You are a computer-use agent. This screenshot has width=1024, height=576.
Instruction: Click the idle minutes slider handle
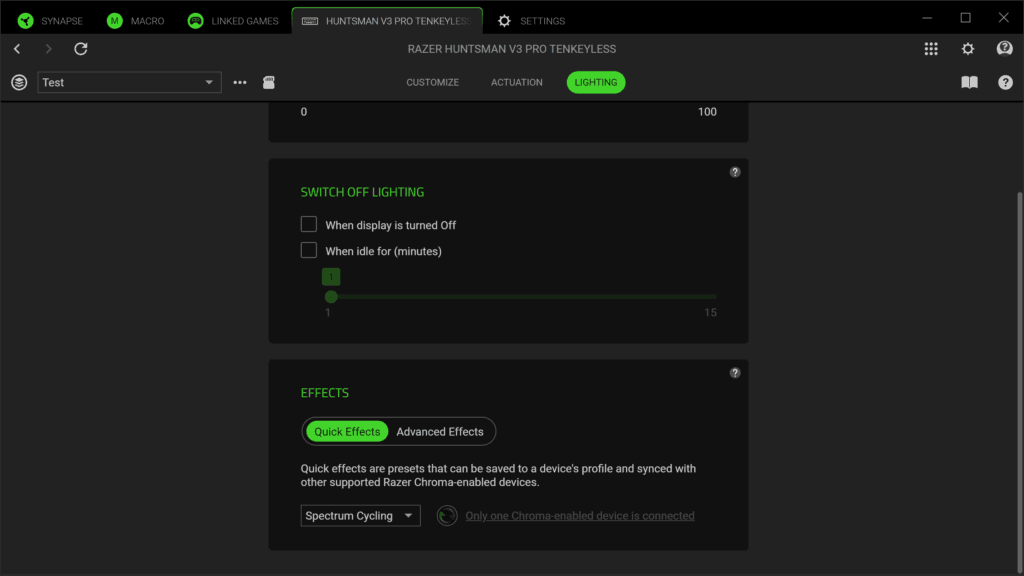click(331, 297)
